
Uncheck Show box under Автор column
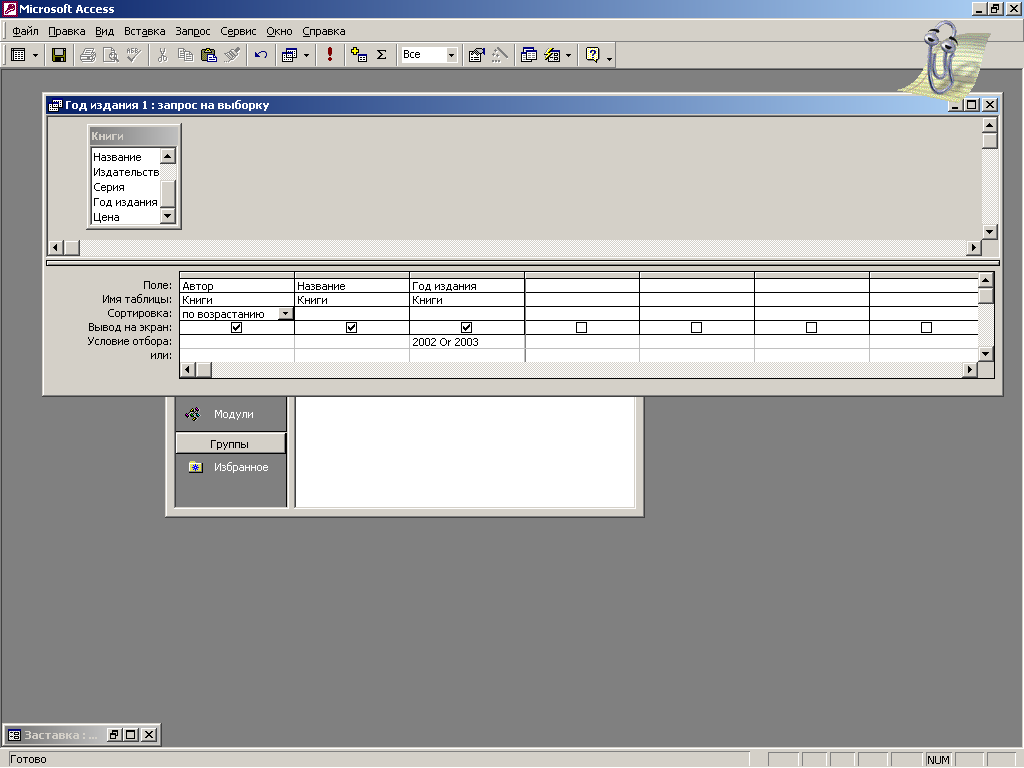[x=236, y=327]
